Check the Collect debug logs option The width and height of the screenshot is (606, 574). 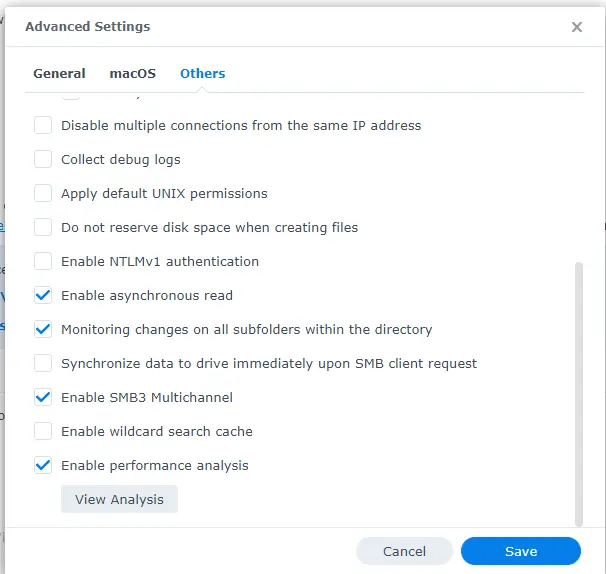click(43, 160)
